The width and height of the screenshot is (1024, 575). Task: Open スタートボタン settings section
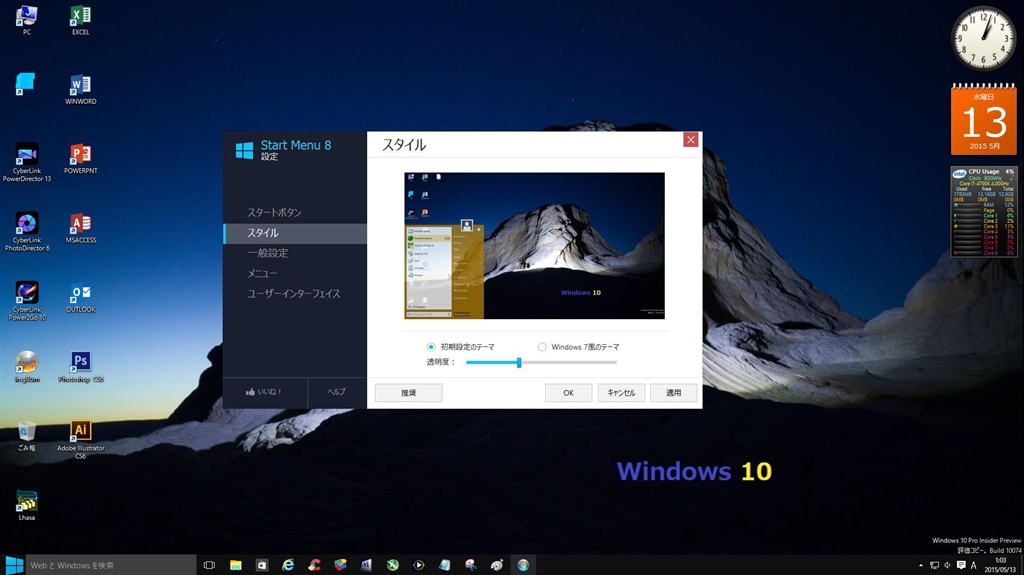tap(295, 212)
